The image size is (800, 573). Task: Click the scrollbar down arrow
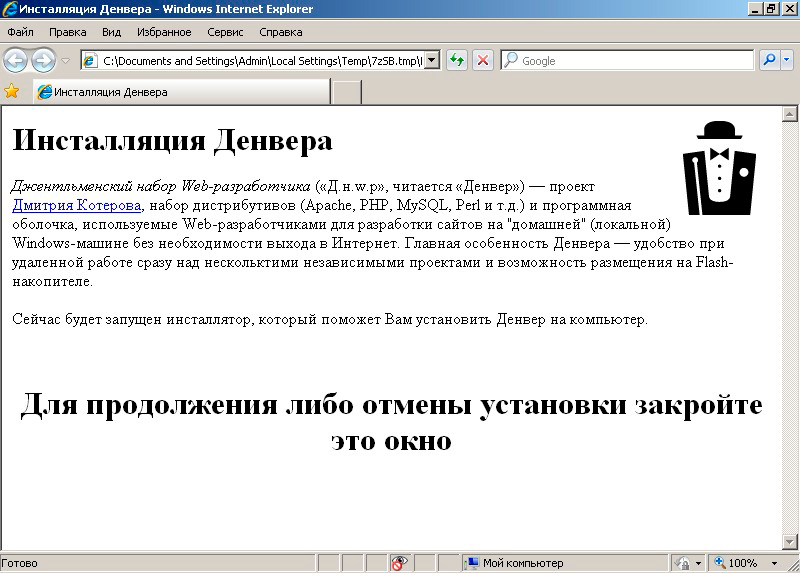coord(789,541)
